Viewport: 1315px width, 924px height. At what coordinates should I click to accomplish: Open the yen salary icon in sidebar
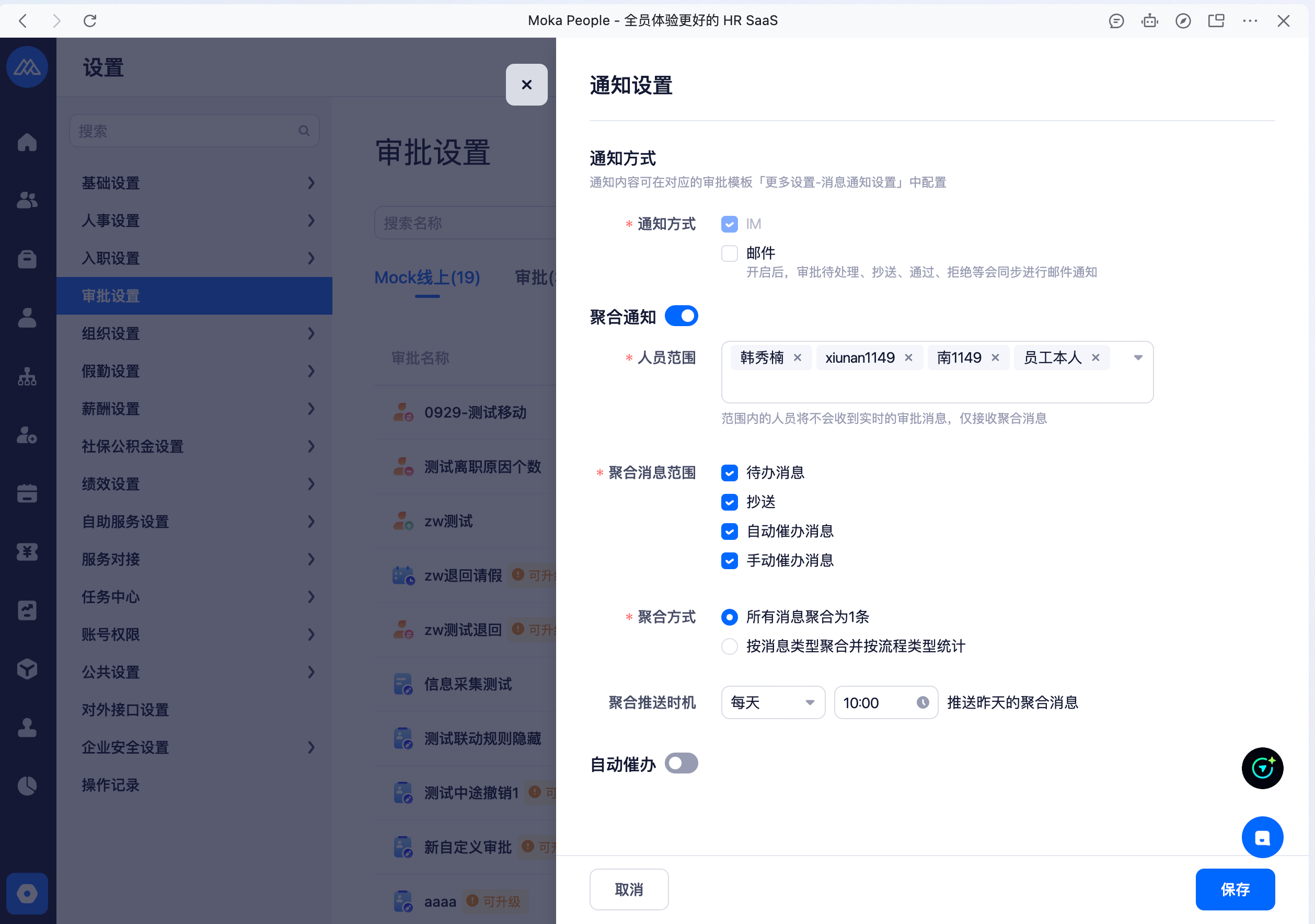27,552
